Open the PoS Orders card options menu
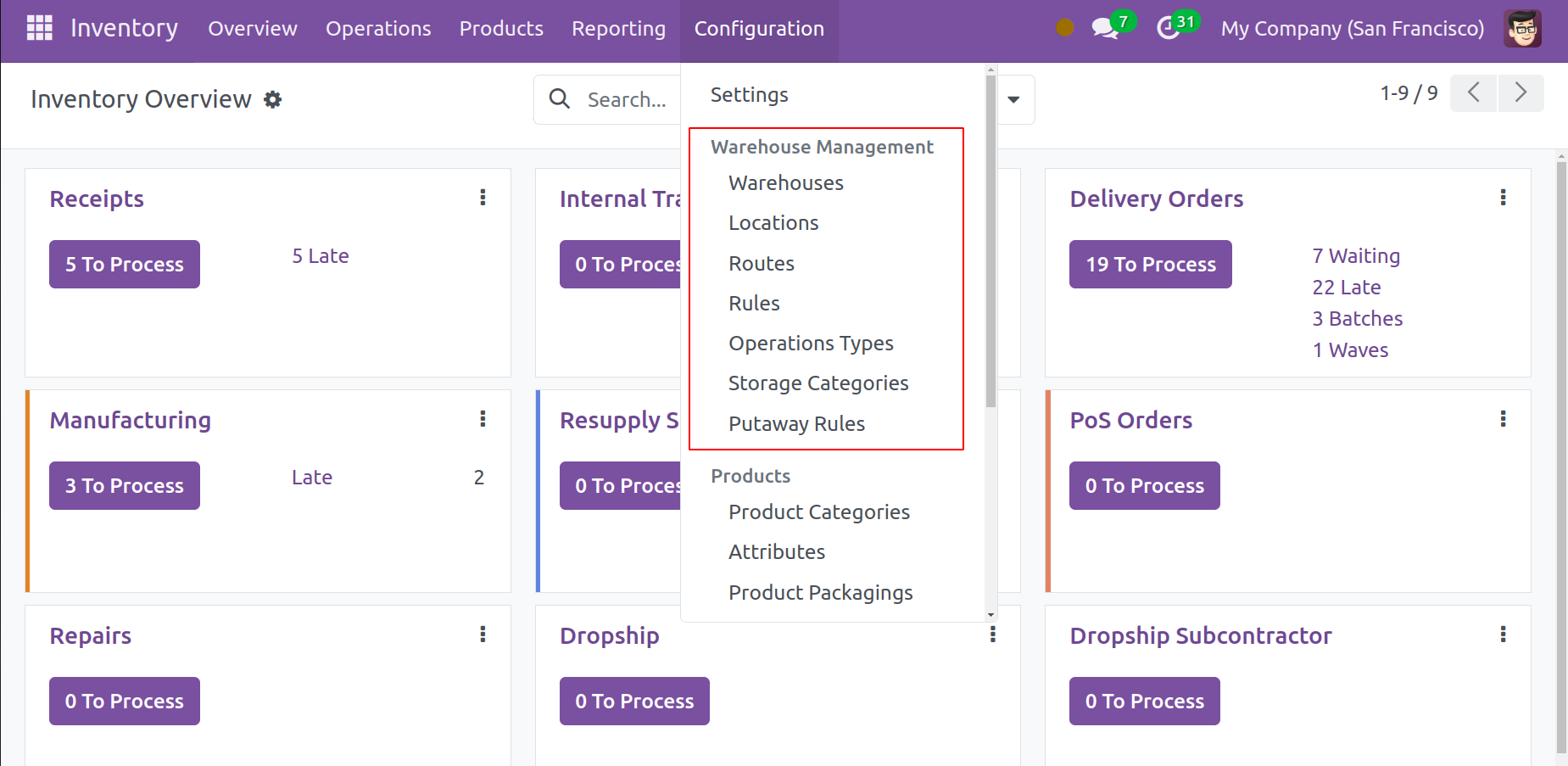Image resolution: width=1568 pixels, height=766 pixels. coord(1503,419)
